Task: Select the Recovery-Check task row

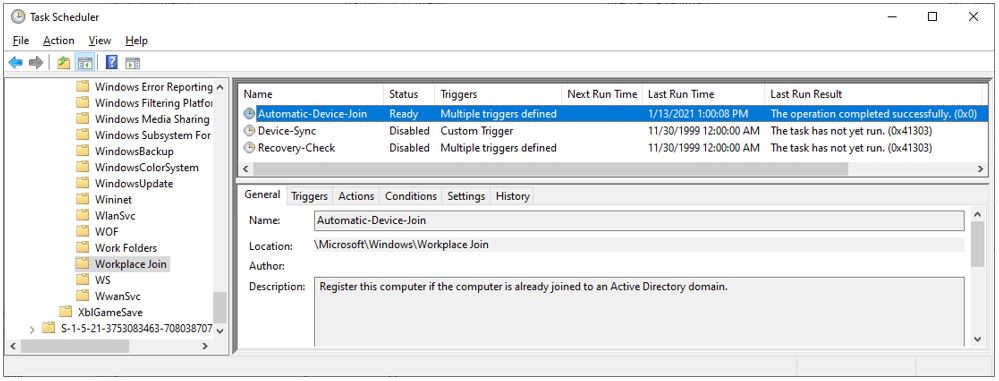Action: (x=613, y=148)
